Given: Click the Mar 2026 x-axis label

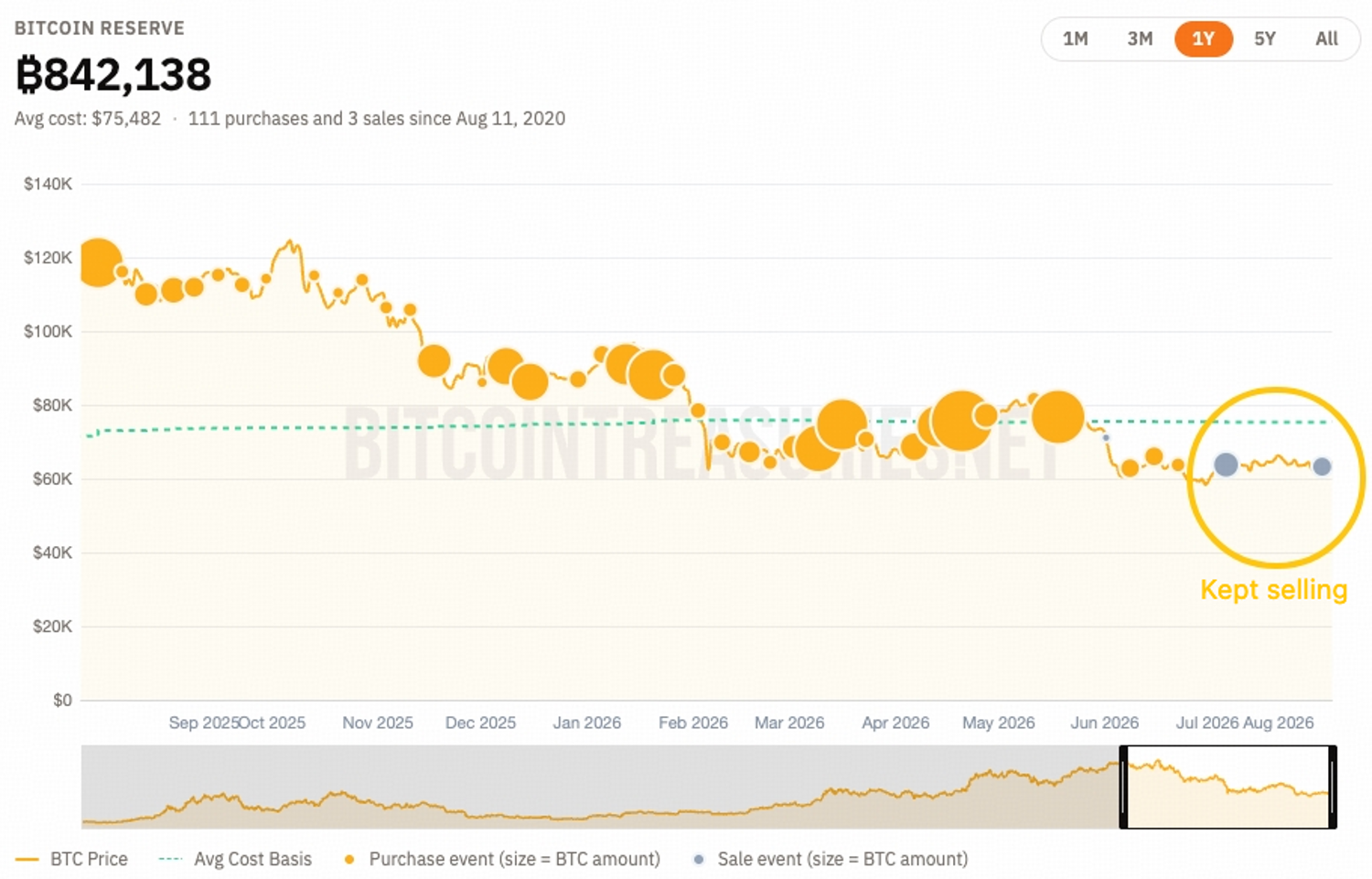Looking at the screenshot, I should click(x=789, y=723).
